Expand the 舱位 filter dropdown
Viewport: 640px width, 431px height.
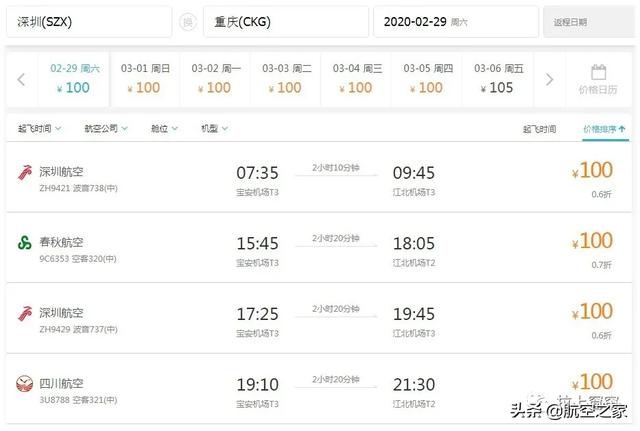tap(164, 129)
